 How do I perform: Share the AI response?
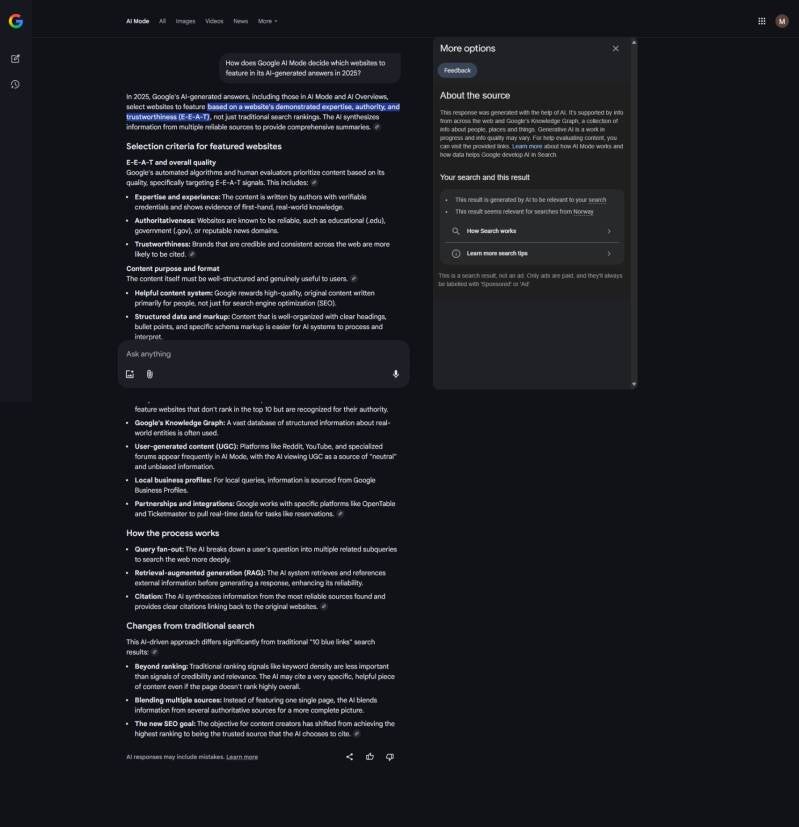(350, 757)
